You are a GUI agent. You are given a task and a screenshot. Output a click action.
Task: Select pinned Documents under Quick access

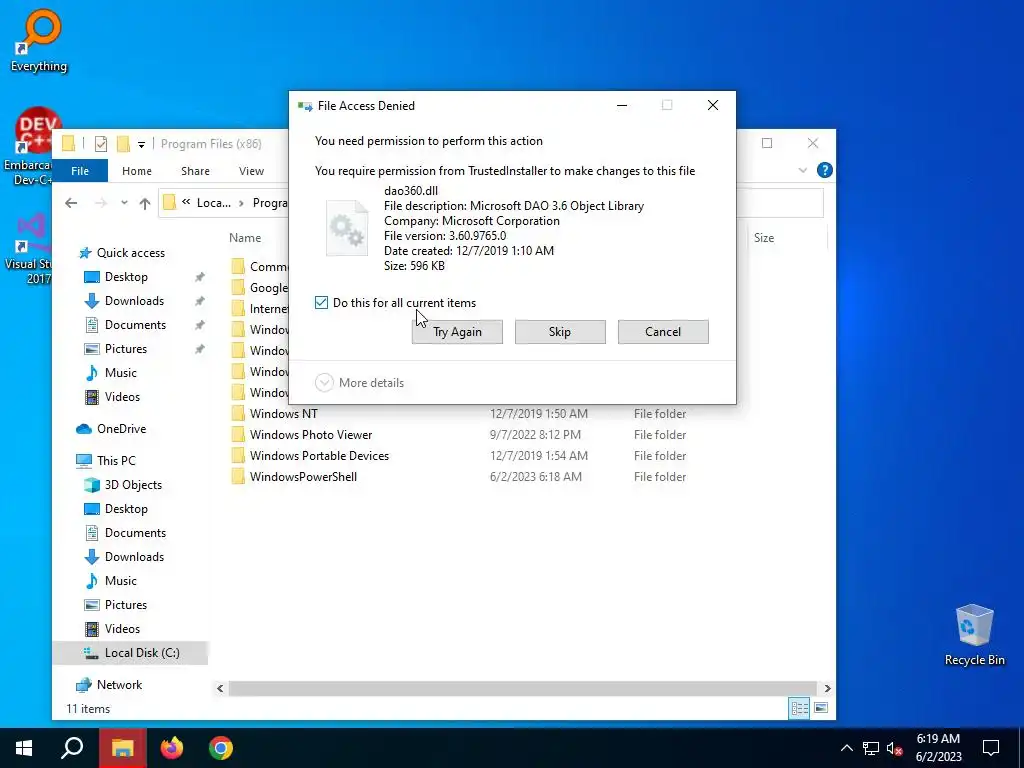point(135,325)
